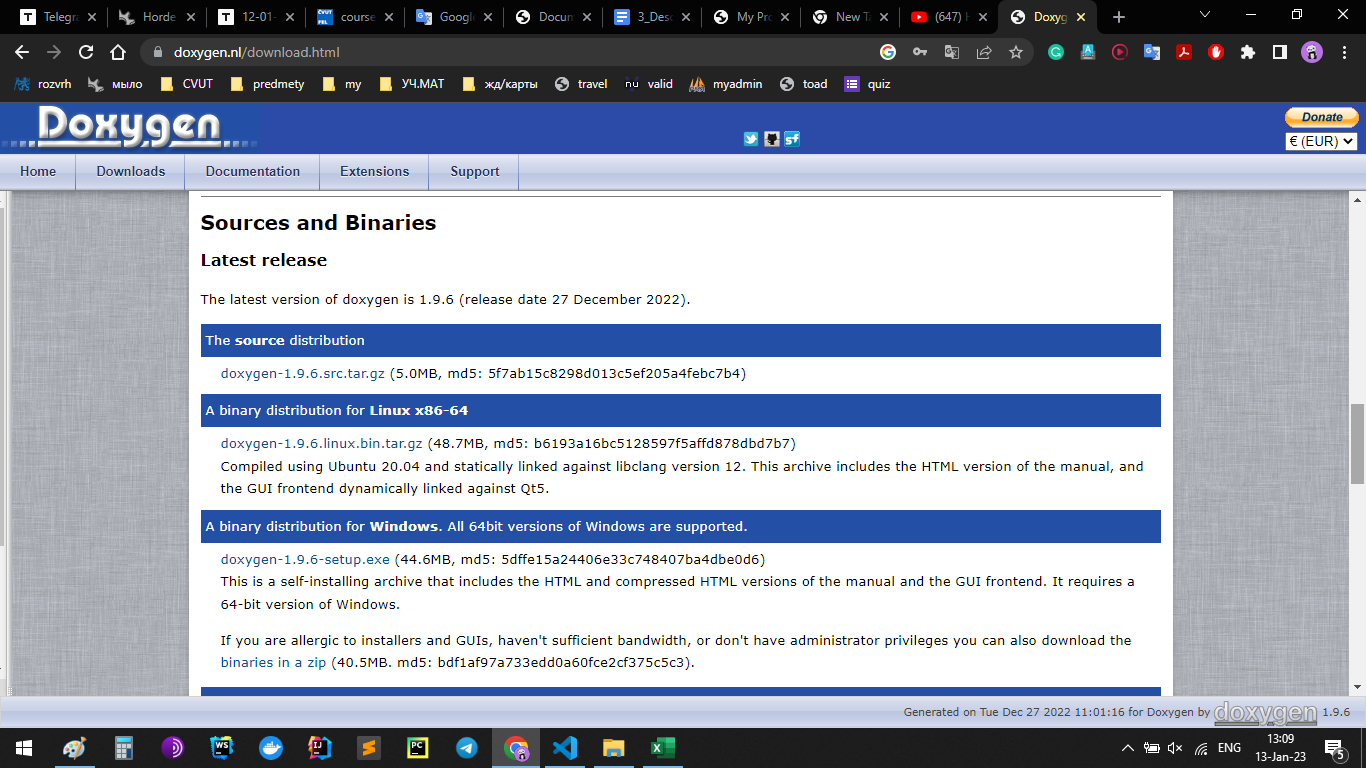The width and height of the screenshot is (1366, 768).
Task: Open Visual Studio Code from taskbar
Action: 565,747
